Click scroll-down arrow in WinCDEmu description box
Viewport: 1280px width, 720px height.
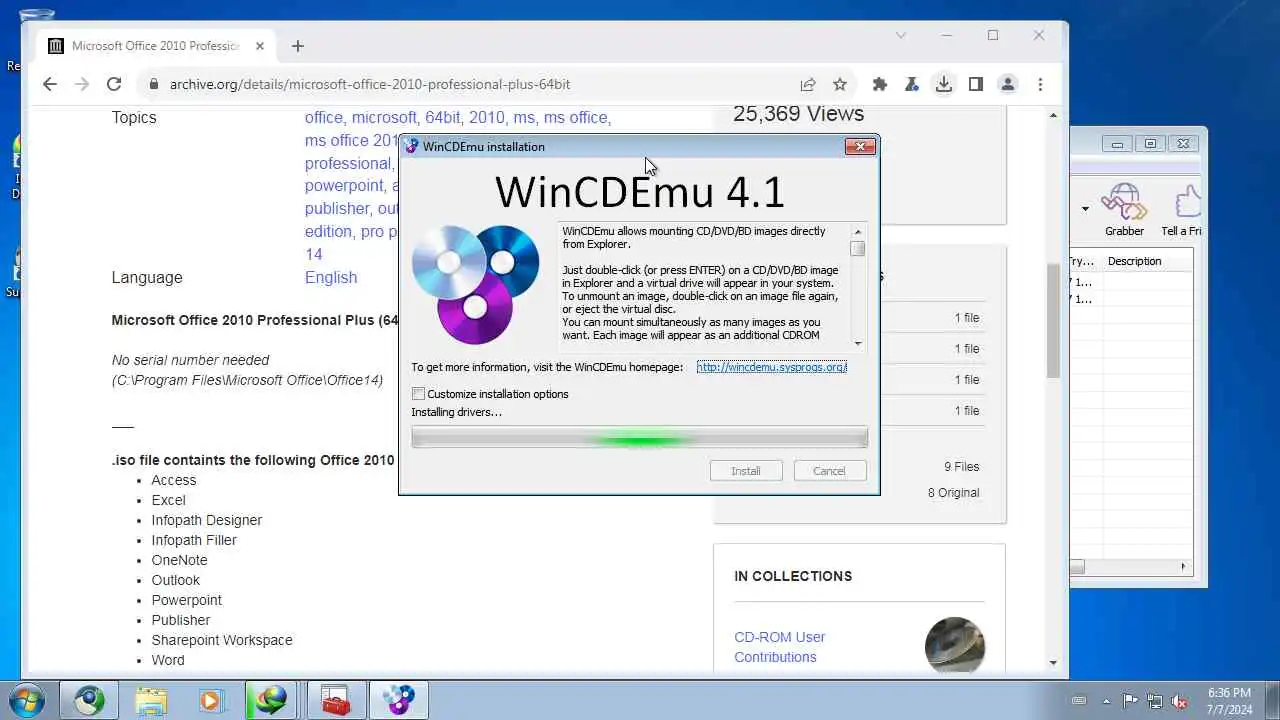[858, 342]
